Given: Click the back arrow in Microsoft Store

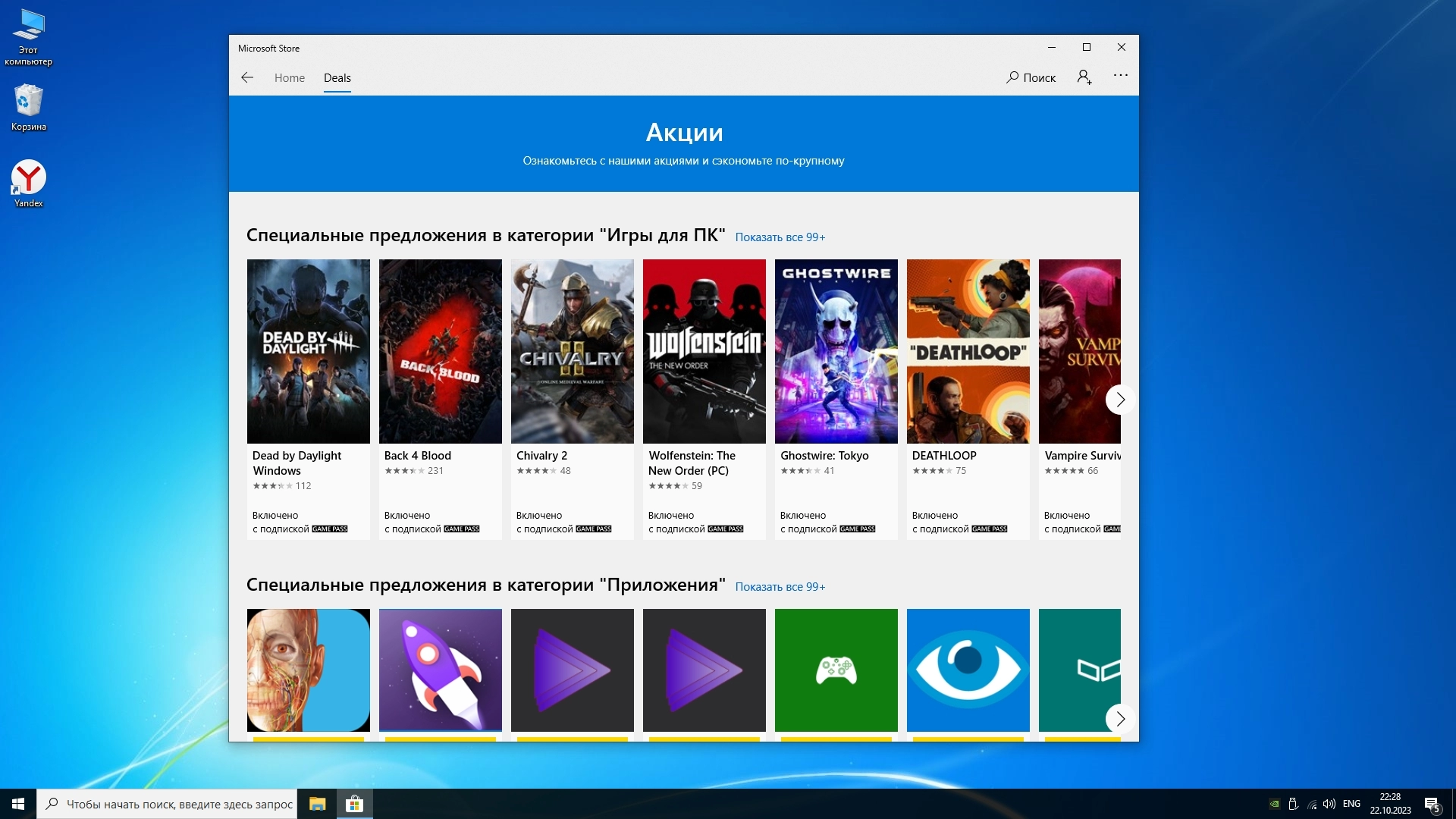Looking at the screenshot, I should [247, 77].
